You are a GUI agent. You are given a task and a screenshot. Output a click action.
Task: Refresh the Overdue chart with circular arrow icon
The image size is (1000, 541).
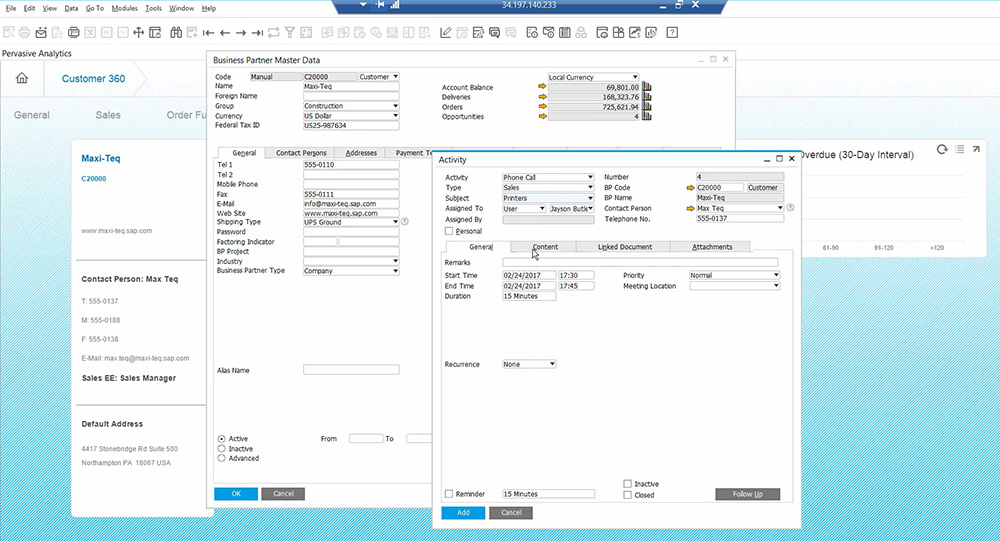click(942, 149)
